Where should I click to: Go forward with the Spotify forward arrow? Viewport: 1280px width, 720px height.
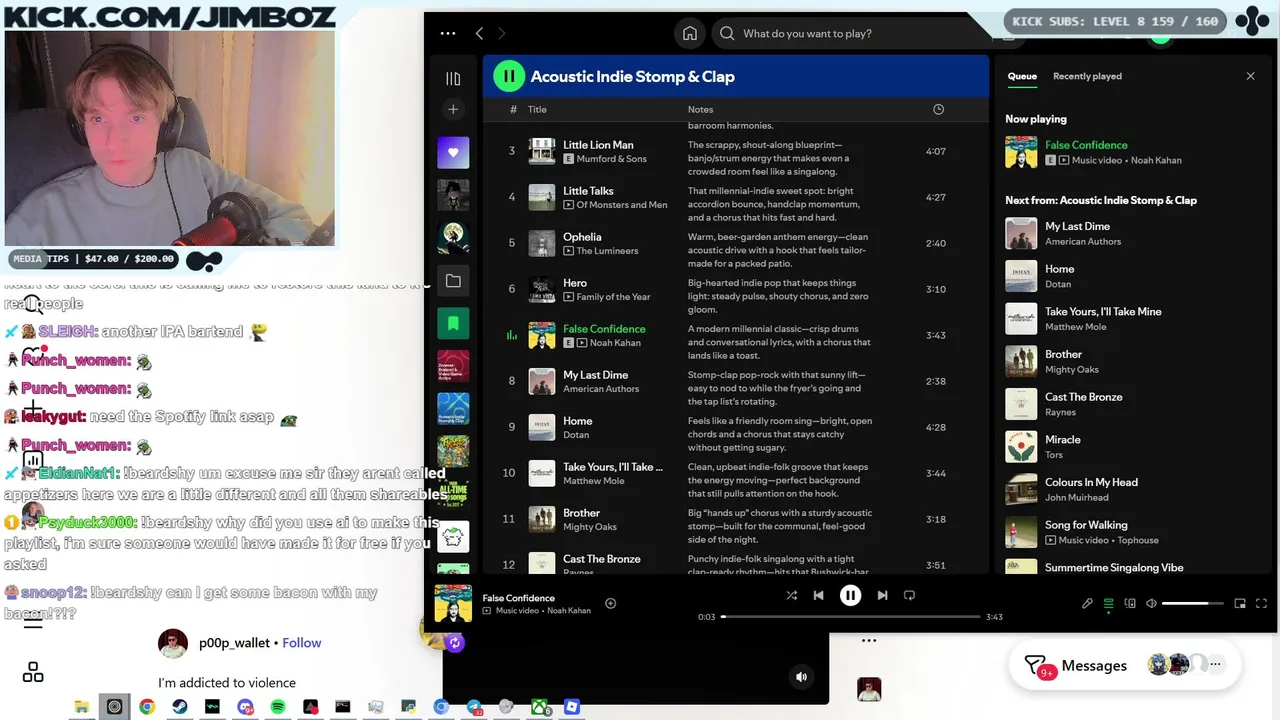501,33
